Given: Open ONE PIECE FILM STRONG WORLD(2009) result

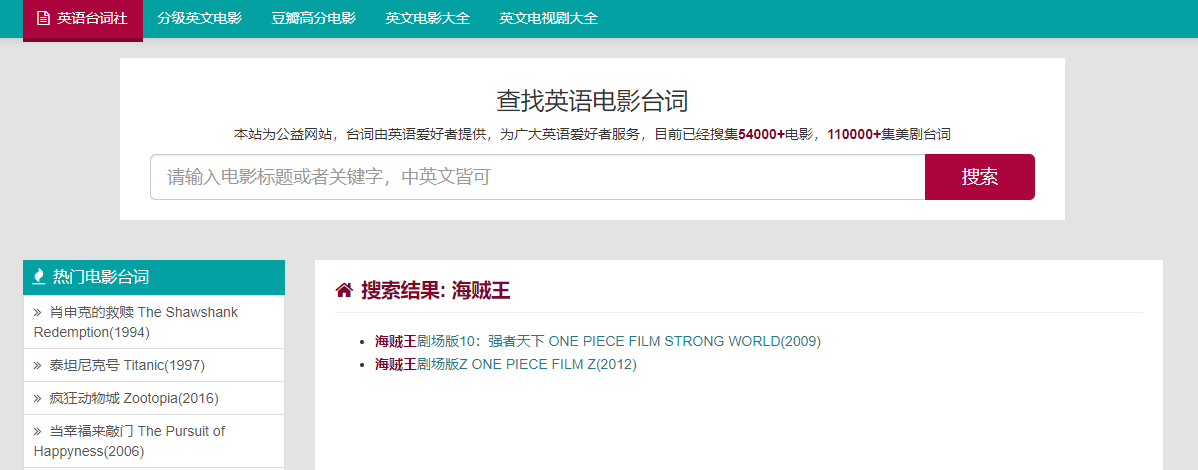Looking at the screenshot, I should pyautogui.click(x=597, y=341).
